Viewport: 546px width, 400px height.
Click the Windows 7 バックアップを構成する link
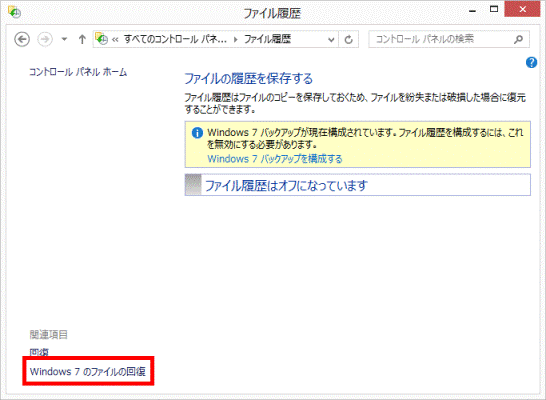coord(275,159)
